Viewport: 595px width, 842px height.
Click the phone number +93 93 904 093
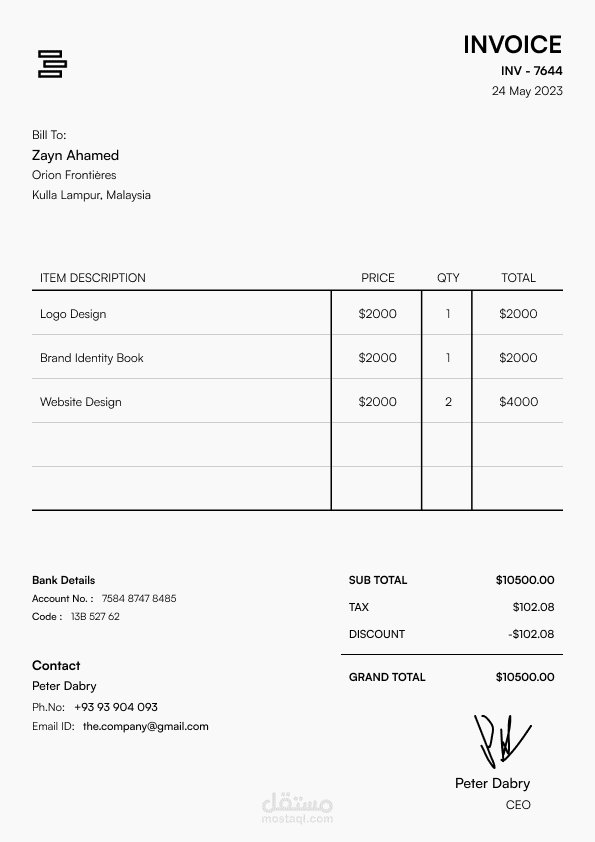(116, 707)
